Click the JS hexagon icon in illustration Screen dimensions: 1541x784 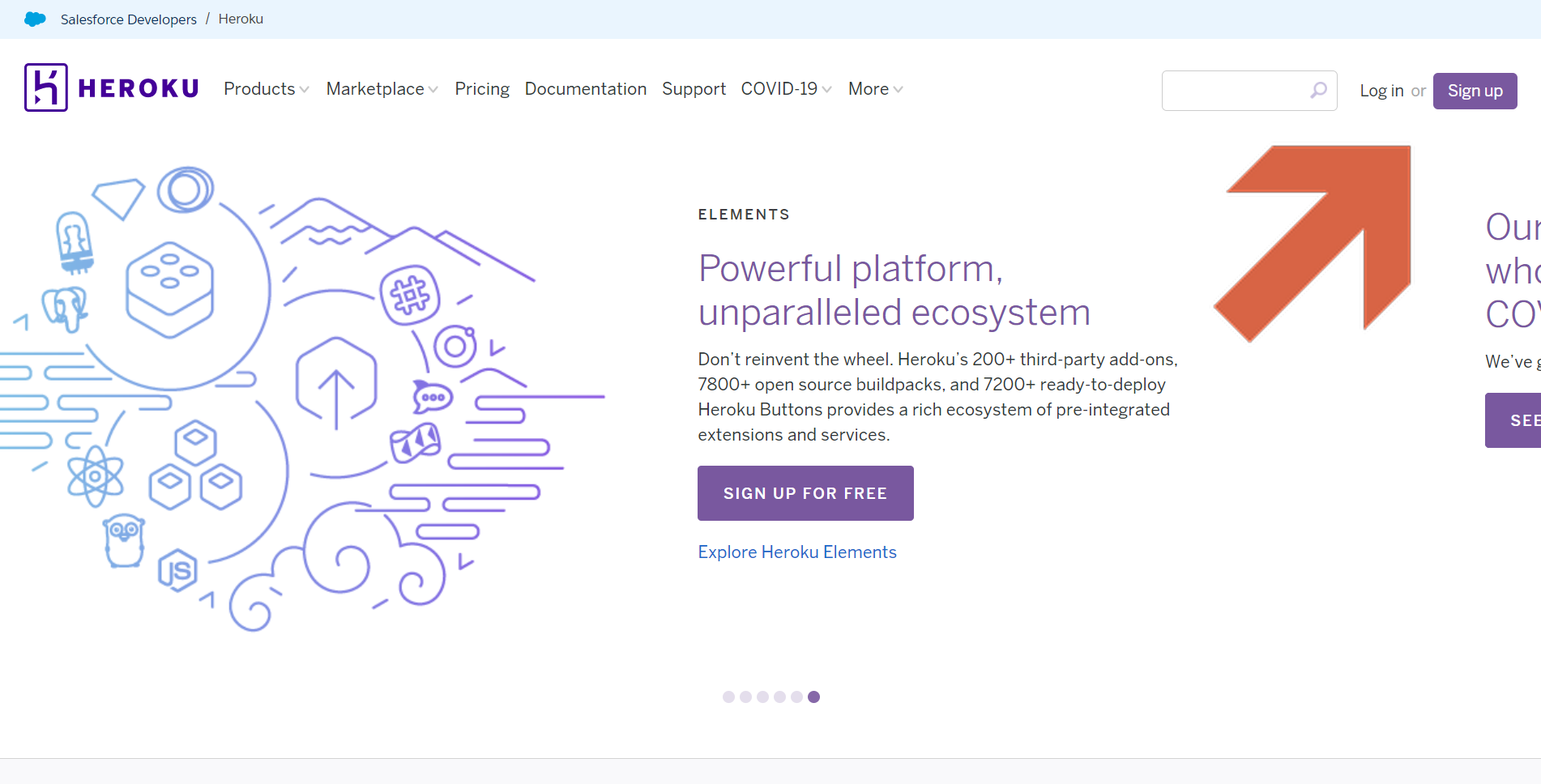[x=177, y=571]
